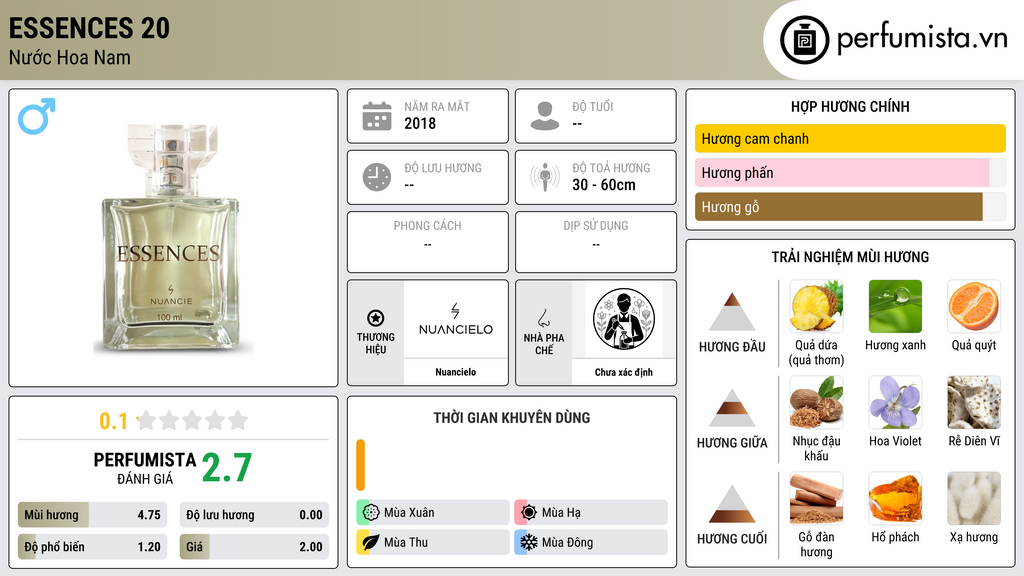This screenshot has width=1024, height=576.
Task: Click the perfumista.vn bottle logo icon
Action: [x=804, y=40]
